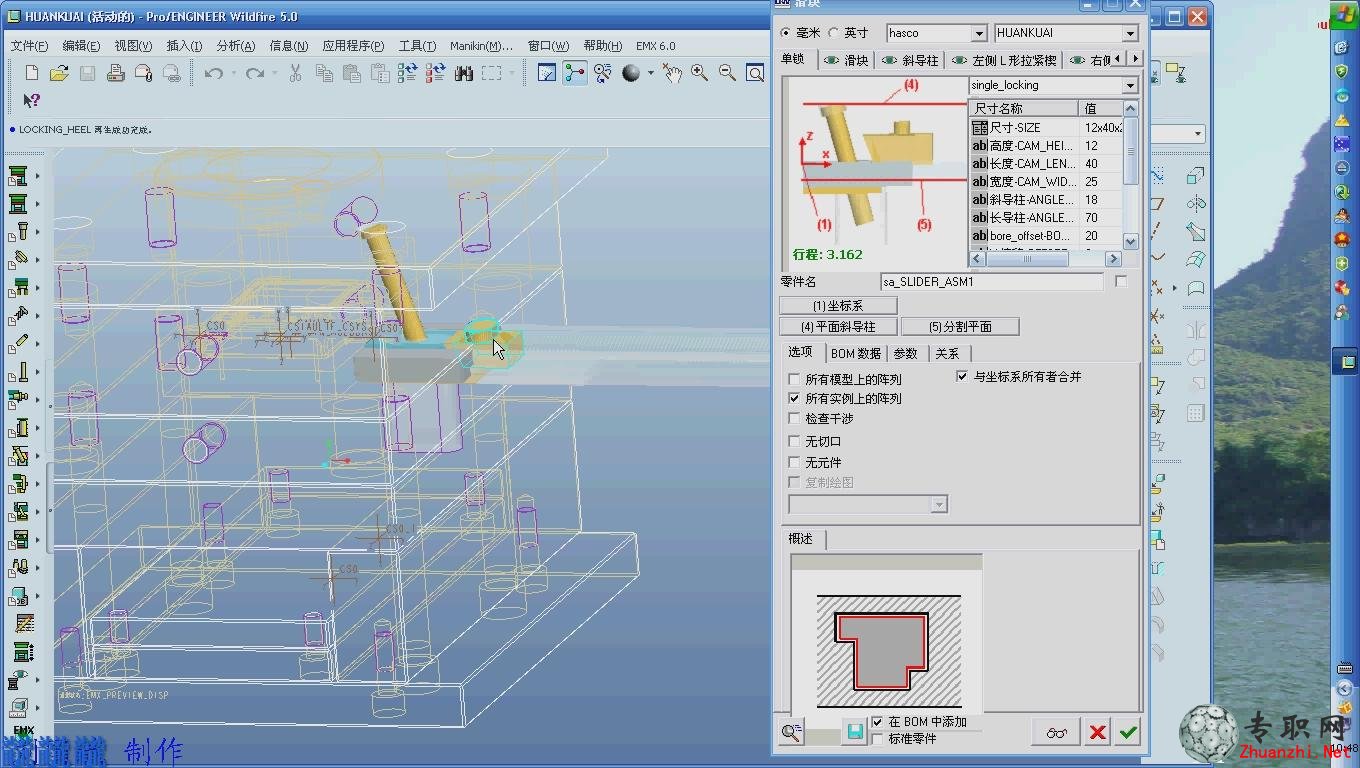Click the New file icon
Screen dimensions: 1360x768
(31, 73)
